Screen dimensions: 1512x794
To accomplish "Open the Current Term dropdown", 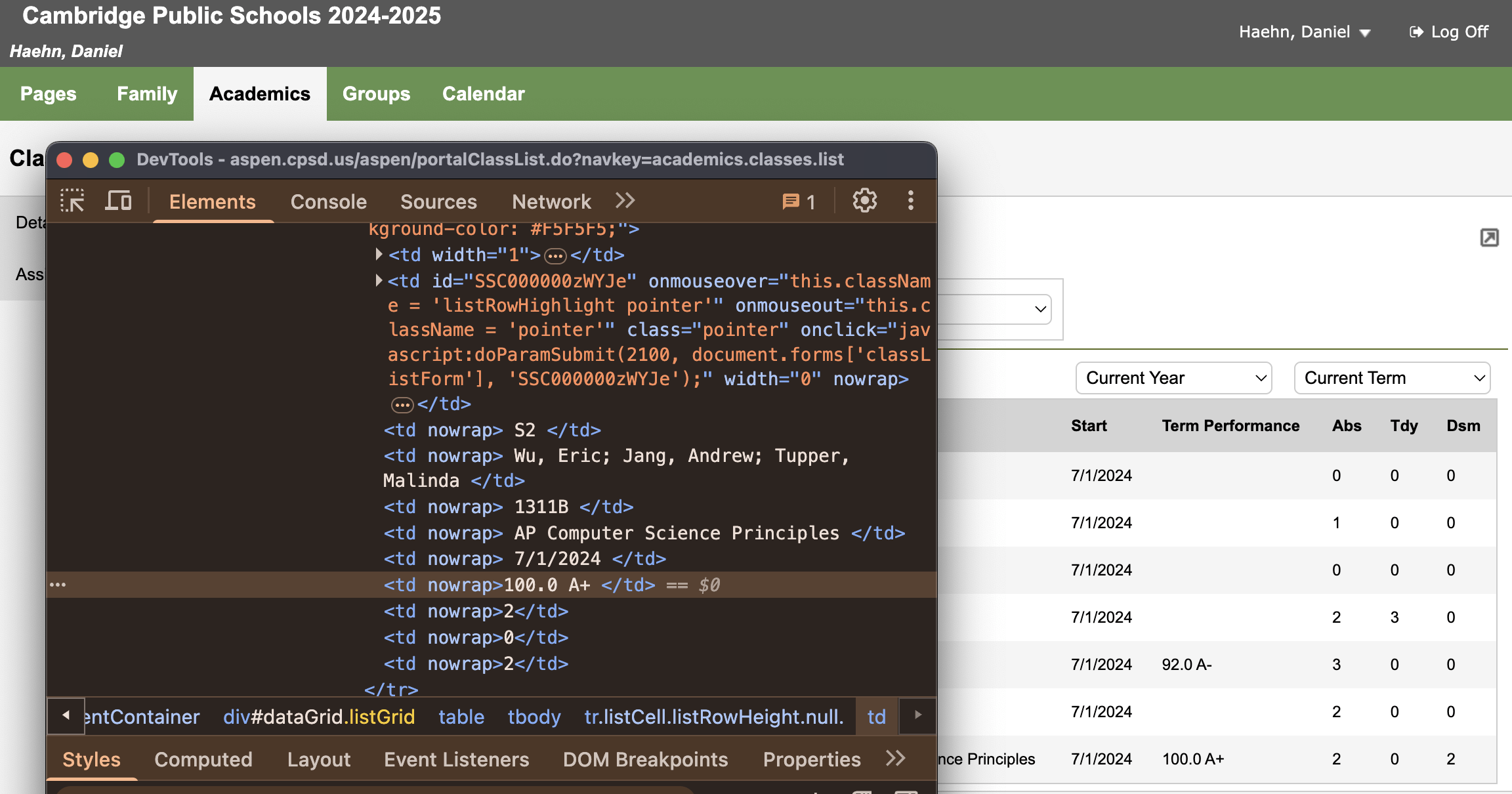I will tap(1392, 378).
